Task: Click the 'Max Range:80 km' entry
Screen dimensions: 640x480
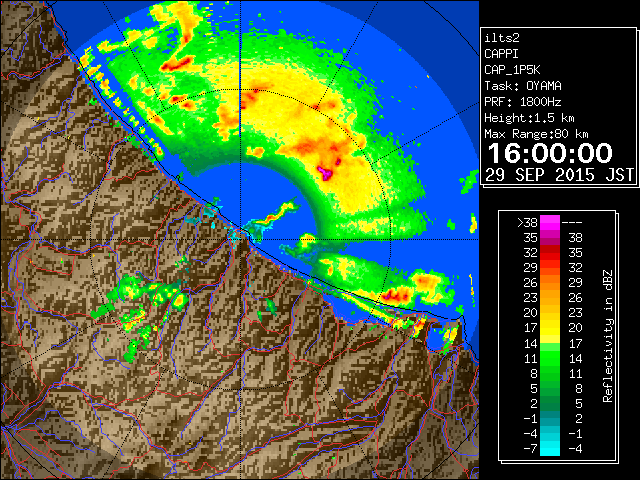Action: pyautogui.click(x=536, y=134)
